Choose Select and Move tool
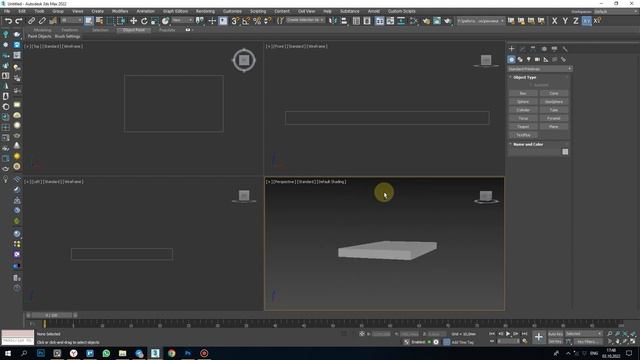This screenshot has height=360, width=640. tap(133, 21)
